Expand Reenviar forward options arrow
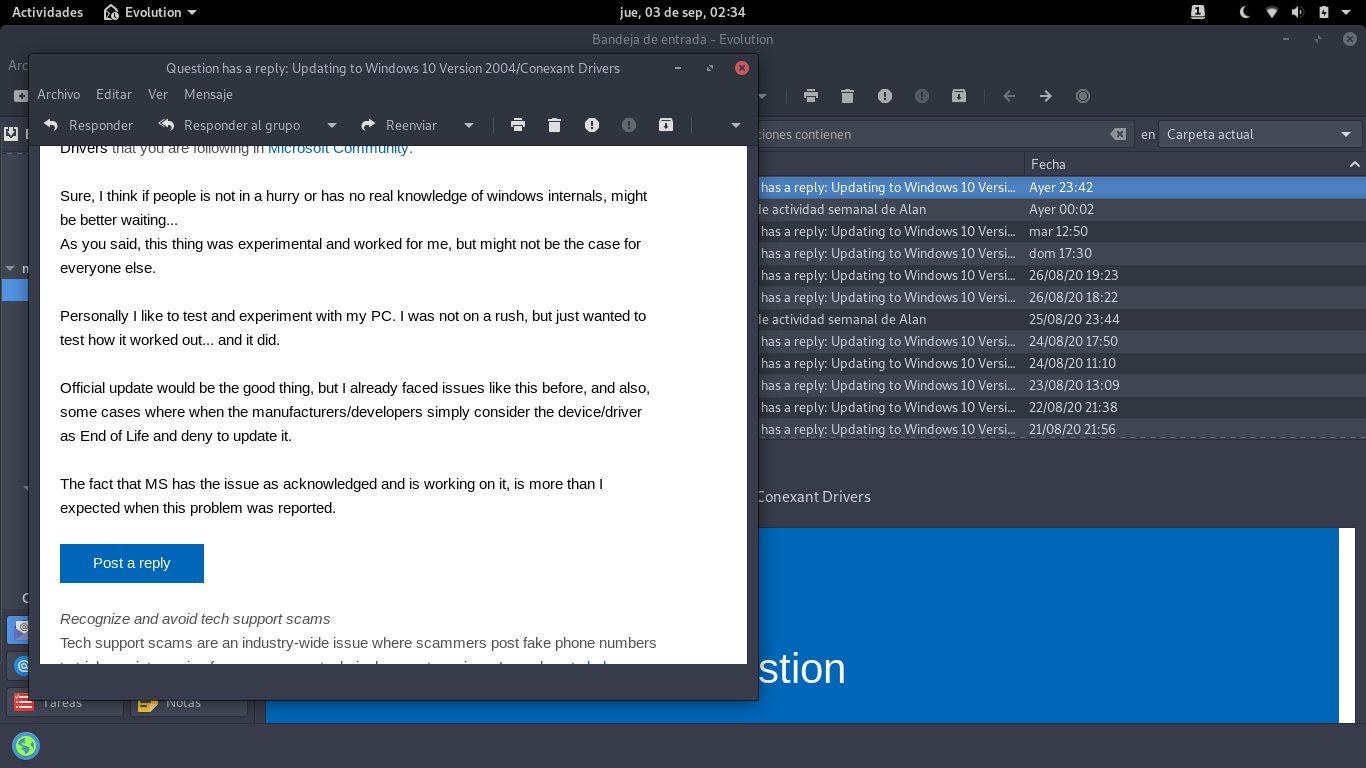This screenshot has width=1366, height=768. point(469,125)
